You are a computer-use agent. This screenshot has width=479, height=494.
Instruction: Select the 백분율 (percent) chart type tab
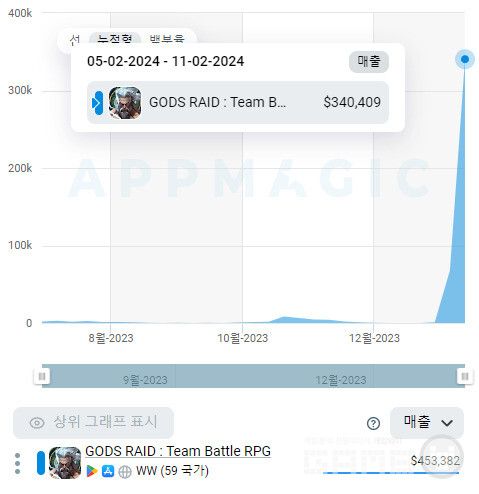(x=167, y=39)
